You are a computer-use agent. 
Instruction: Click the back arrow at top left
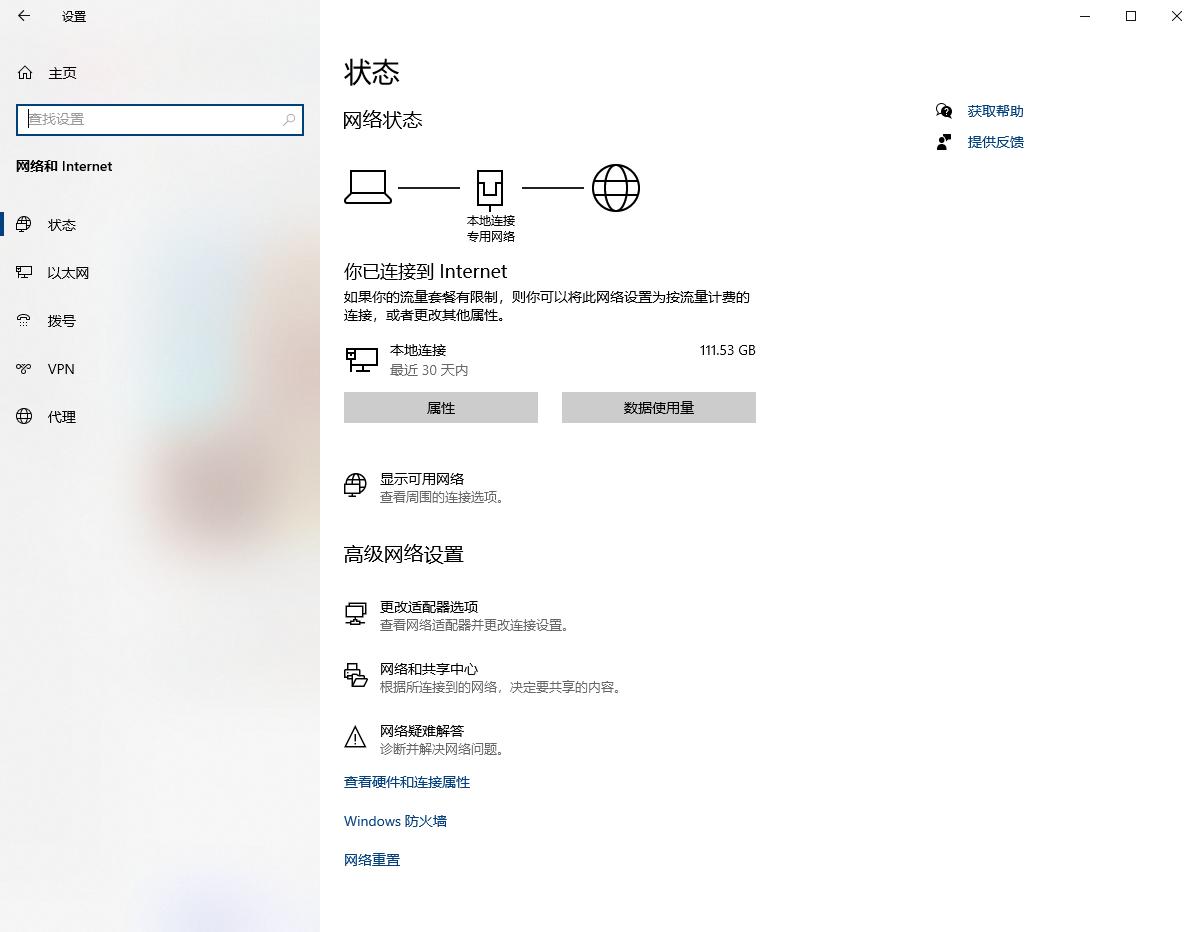pos(25,16)
